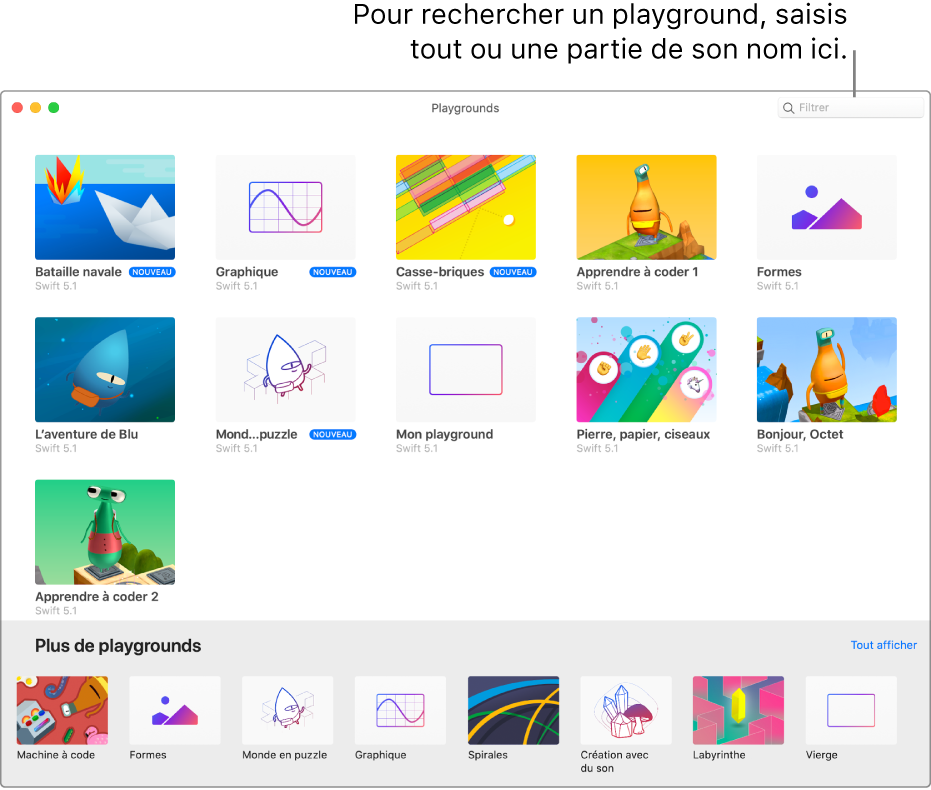Click the Pierre, papier, ciseaux title
Viewport: 931px width, 790px height.
point(643,434)
